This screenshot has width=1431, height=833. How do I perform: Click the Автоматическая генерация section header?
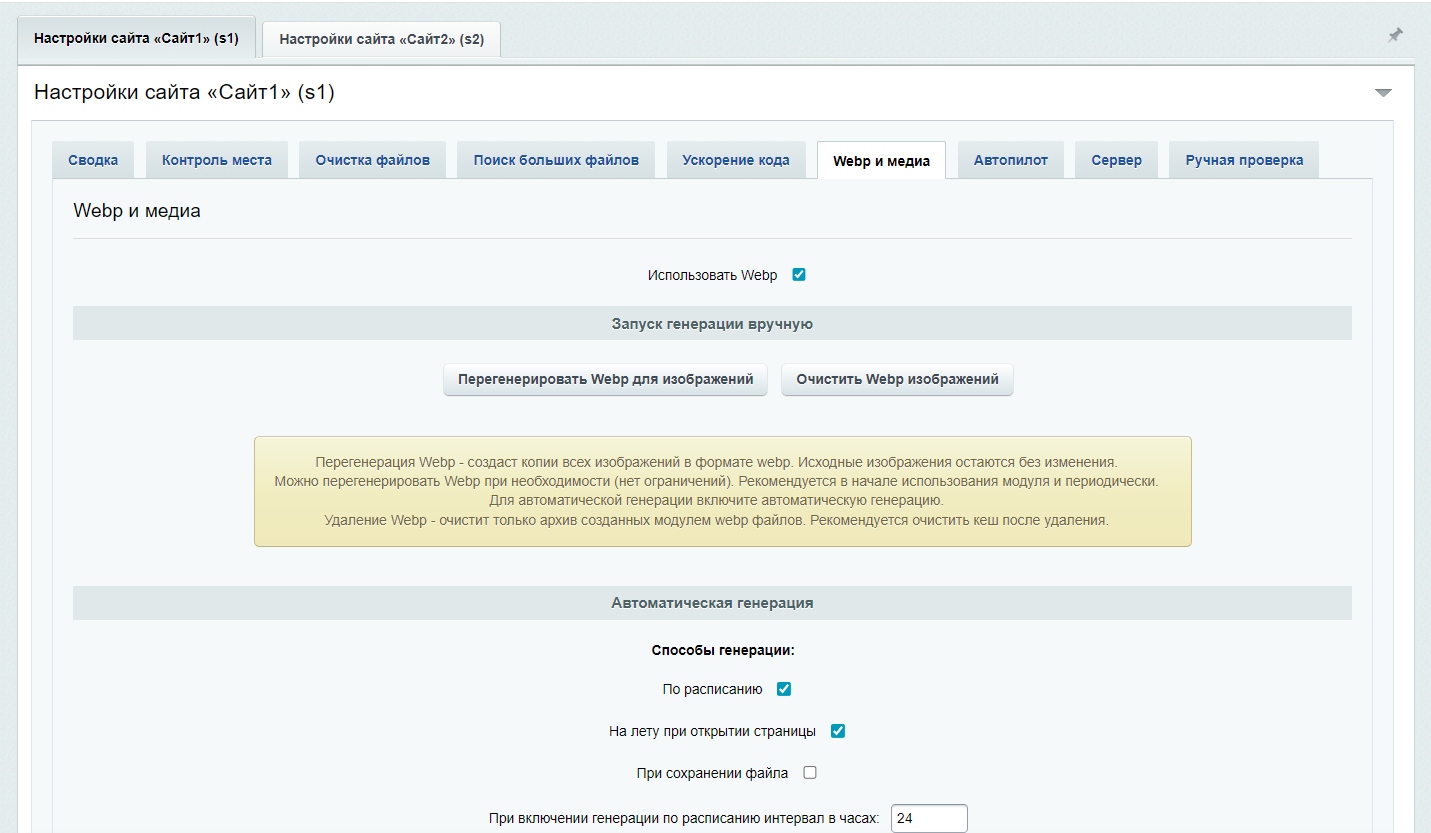tap(712, 603)
